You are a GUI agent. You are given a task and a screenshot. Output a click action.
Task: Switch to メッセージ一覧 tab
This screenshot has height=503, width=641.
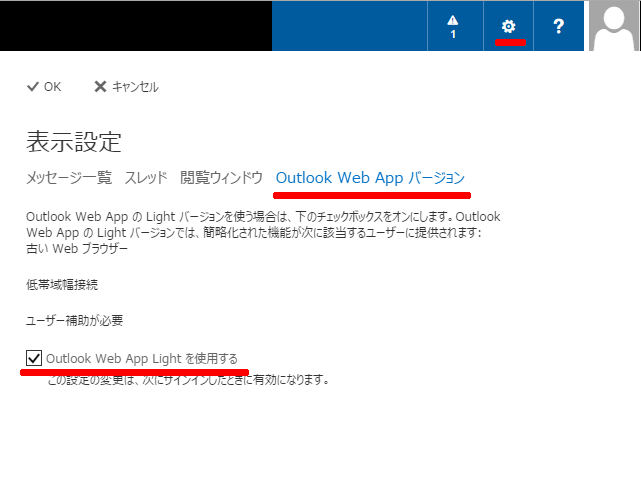69,178
